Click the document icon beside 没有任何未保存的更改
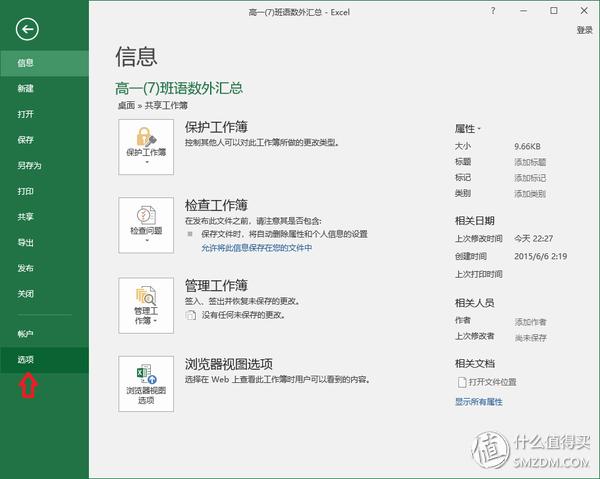This screenshot has height=479, width=600. [190, 315]
